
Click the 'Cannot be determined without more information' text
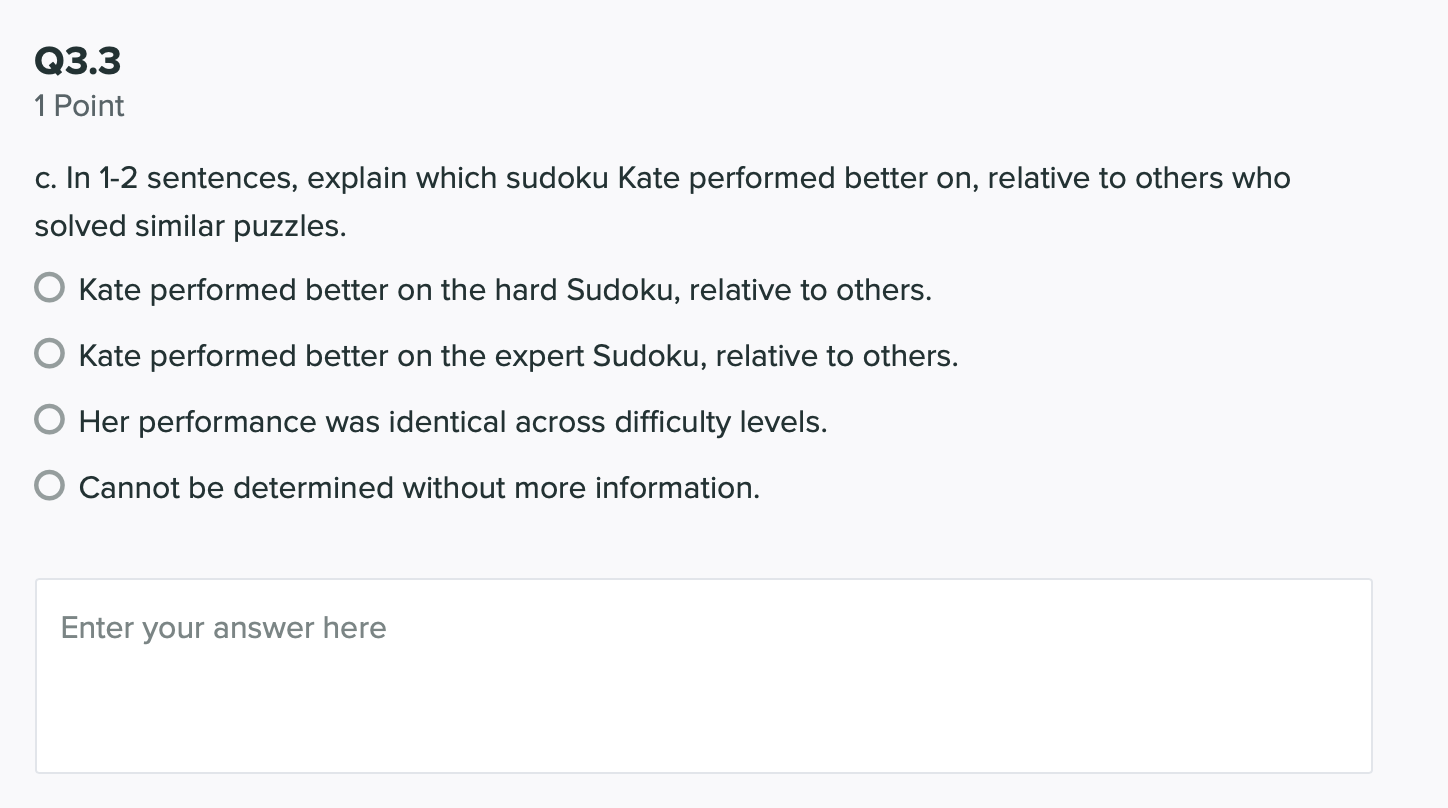(419, 488)
